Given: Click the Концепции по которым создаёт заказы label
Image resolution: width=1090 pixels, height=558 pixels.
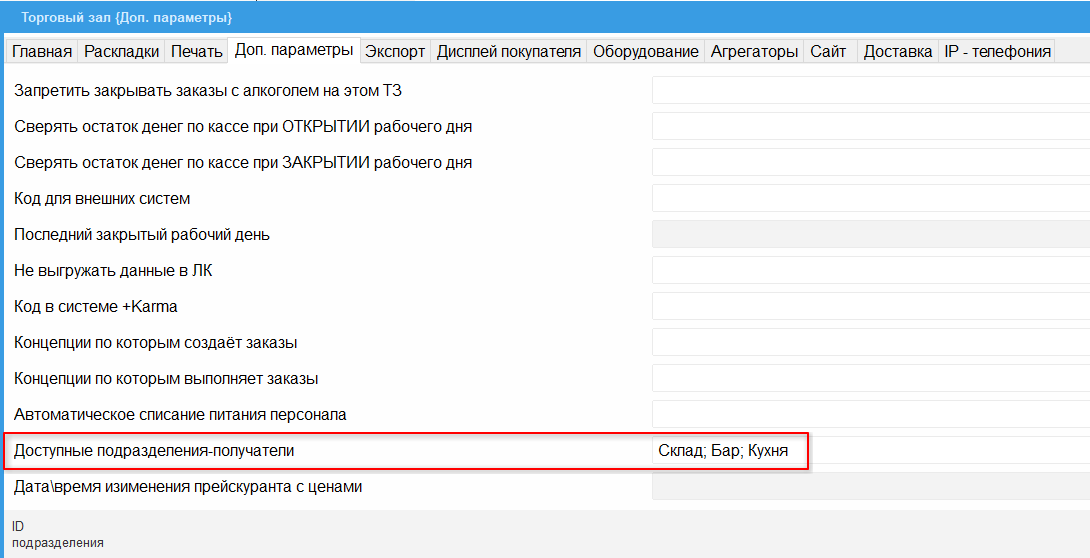Looking at the screenshot, I should tap(156, 343).
